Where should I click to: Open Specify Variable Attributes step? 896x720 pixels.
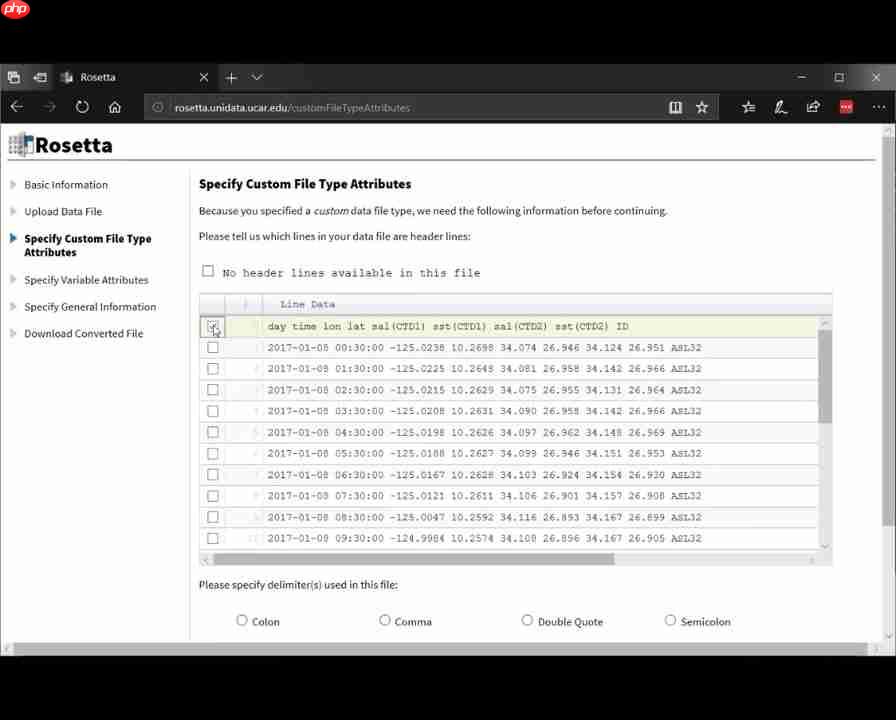[86, 280]
